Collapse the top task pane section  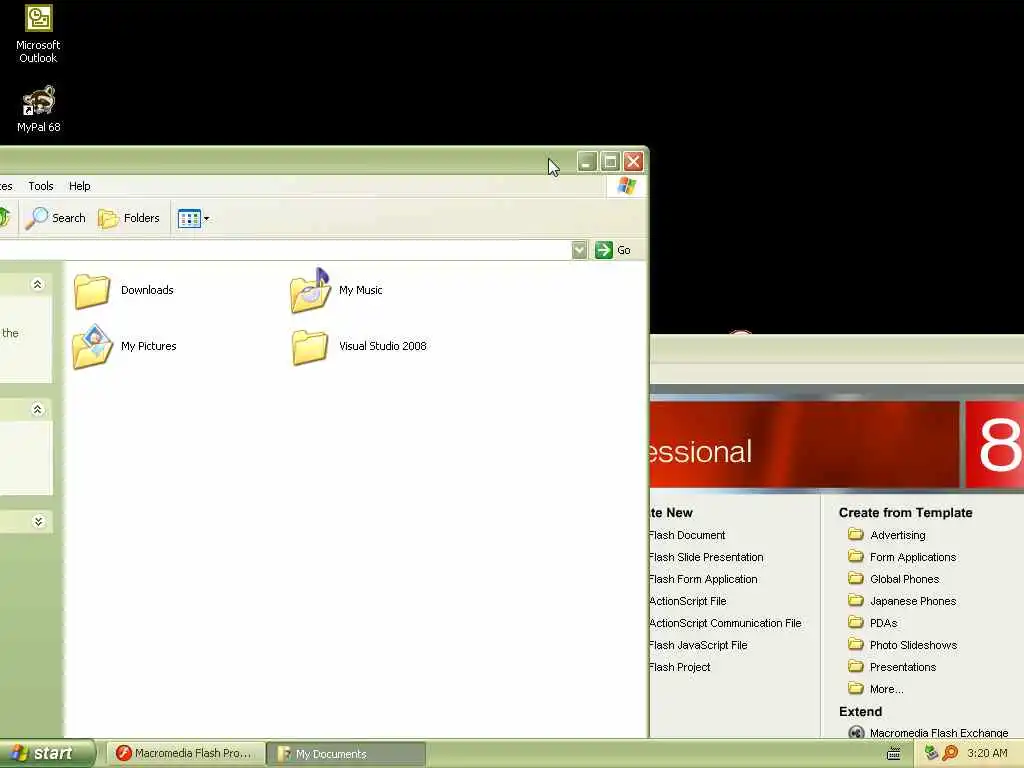(x=37, y=284)
